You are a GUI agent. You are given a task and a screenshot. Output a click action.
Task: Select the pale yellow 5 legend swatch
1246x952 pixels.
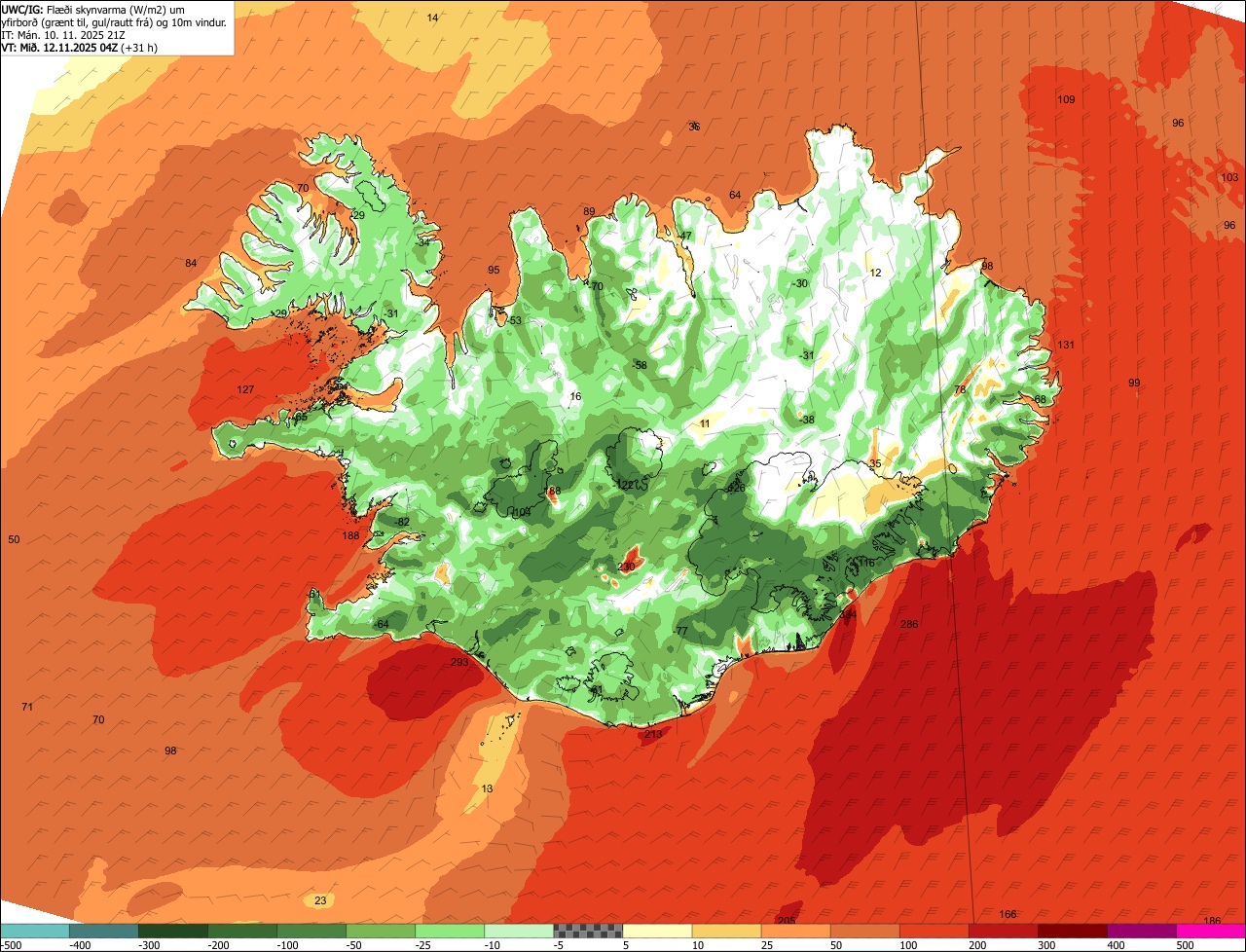click(x=657, y=931)
